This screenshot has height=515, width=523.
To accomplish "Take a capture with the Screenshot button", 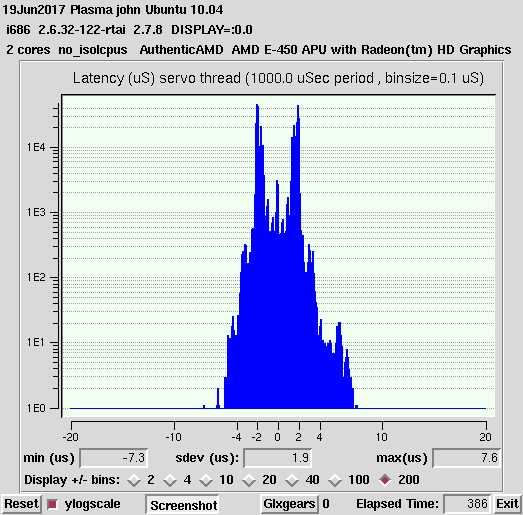I will [183, 505].
